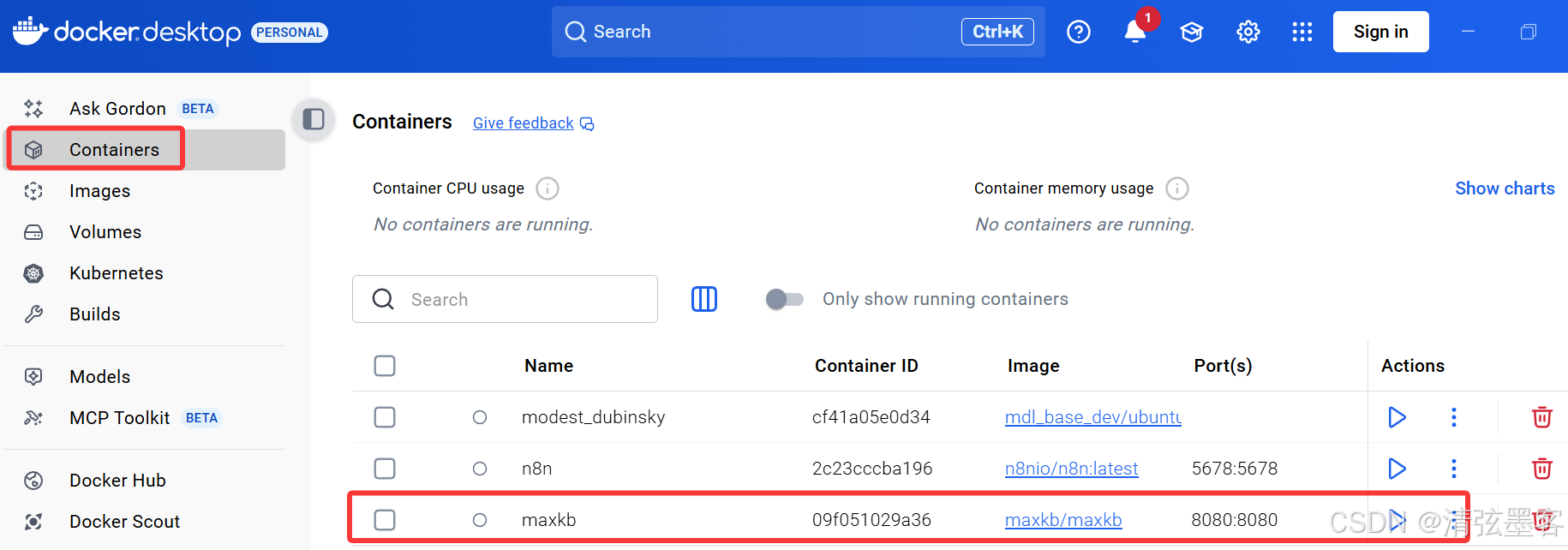Open Settings gear icon
The image size is (1568, 550).
click(1248, 32)
